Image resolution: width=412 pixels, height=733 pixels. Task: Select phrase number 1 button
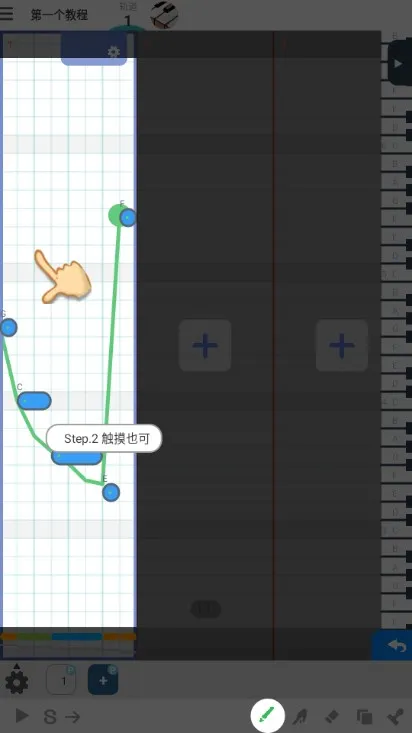(61, 680)
